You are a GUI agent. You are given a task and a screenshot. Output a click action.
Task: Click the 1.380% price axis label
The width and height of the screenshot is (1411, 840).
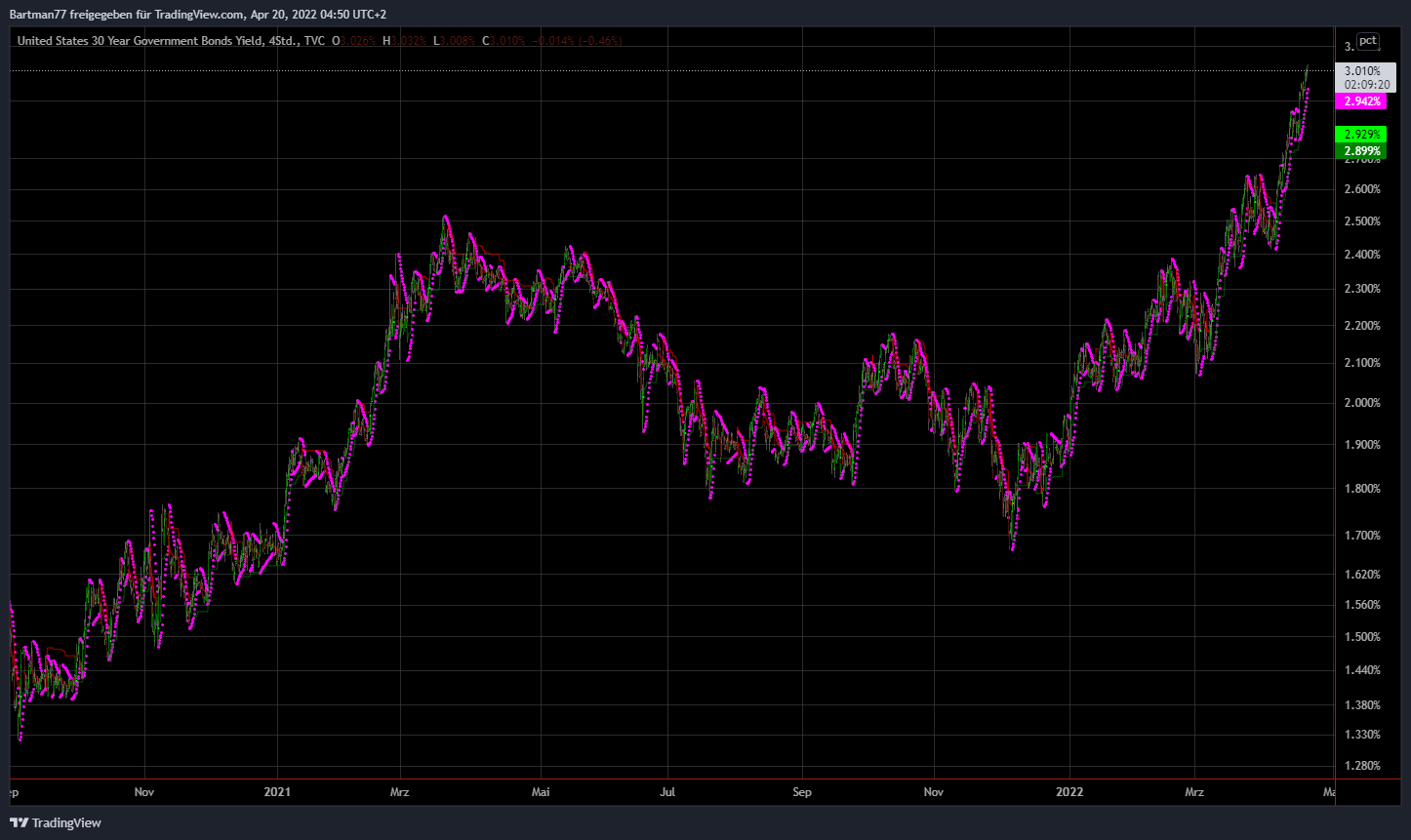(x=1362, y=705)
